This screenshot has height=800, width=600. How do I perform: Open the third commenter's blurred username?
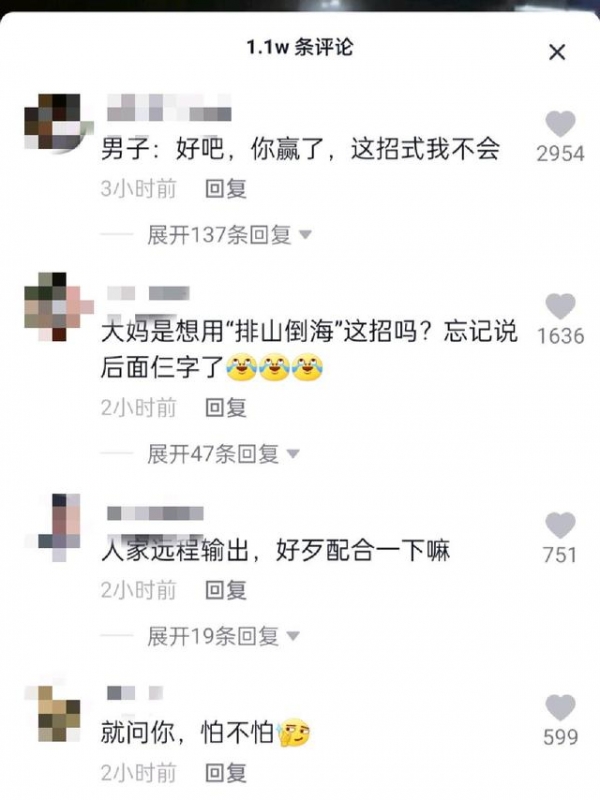pos(155,513)
